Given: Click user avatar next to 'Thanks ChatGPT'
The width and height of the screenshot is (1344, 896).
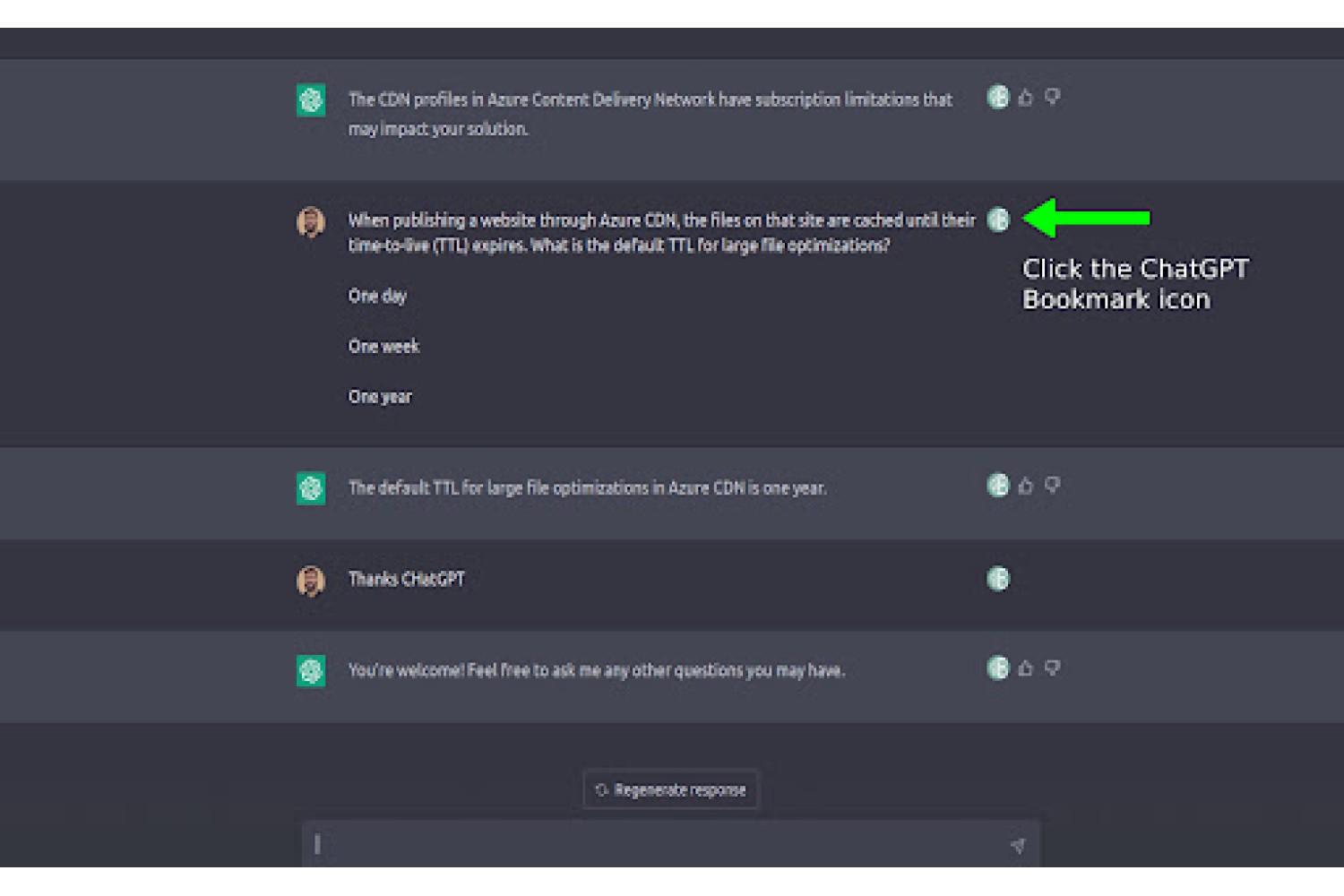Looking at the screenshot, I should (x=311, y=581).
